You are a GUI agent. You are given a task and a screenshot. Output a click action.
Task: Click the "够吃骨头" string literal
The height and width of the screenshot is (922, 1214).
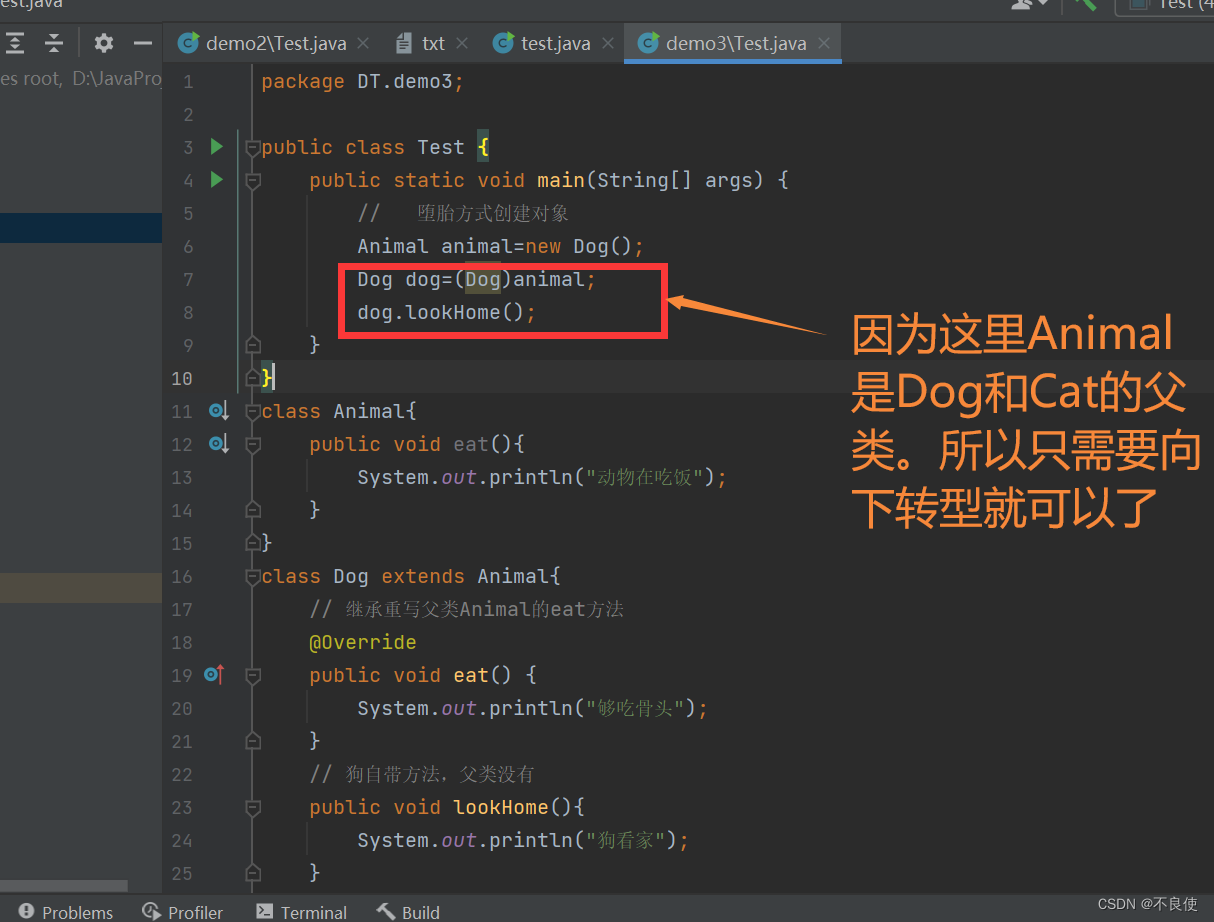[x=635, y=709]
